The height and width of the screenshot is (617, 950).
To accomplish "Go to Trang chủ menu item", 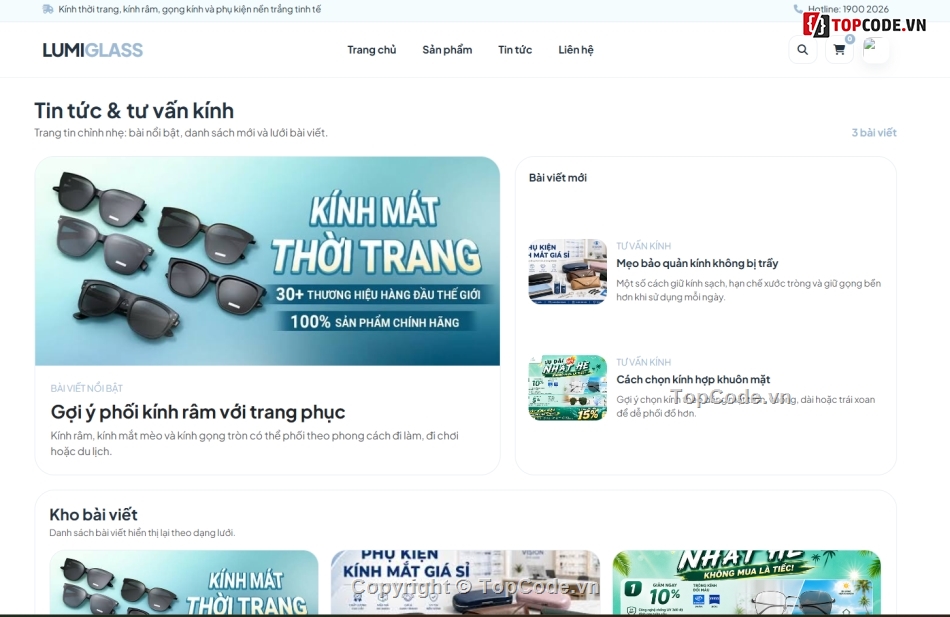I will pyautogui.click(x=371, y=50).
